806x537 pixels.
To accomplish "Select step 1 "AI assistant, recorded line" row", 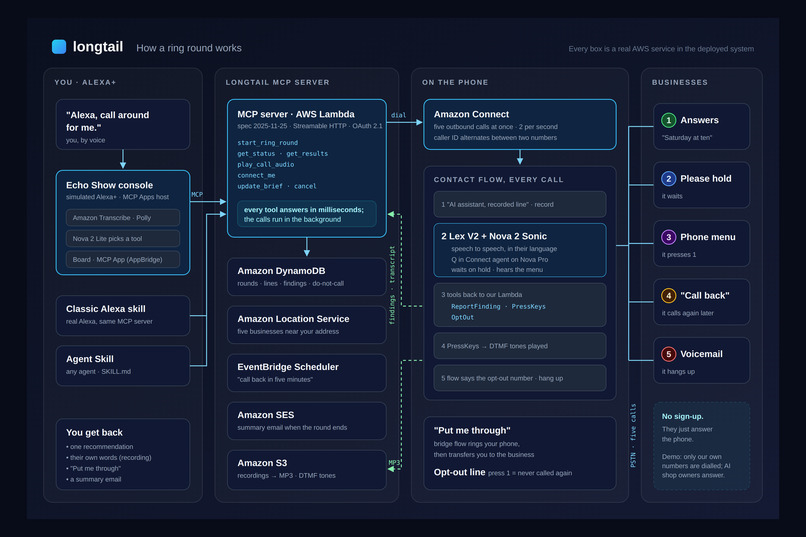I will (x=520, y=205).
